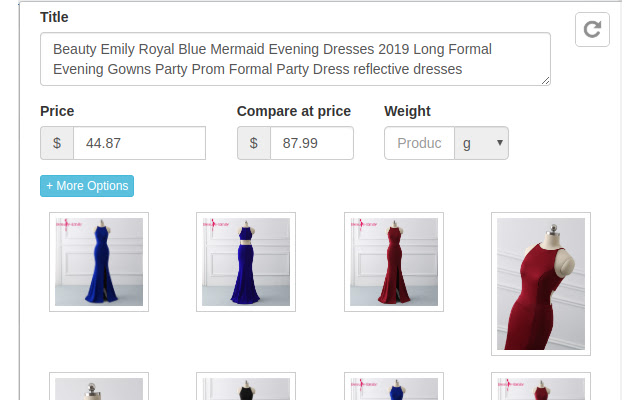Click the dollar sign before Price field
Image resolution: width=640 pixels, height=400 pixels.
tap(57, 143)
